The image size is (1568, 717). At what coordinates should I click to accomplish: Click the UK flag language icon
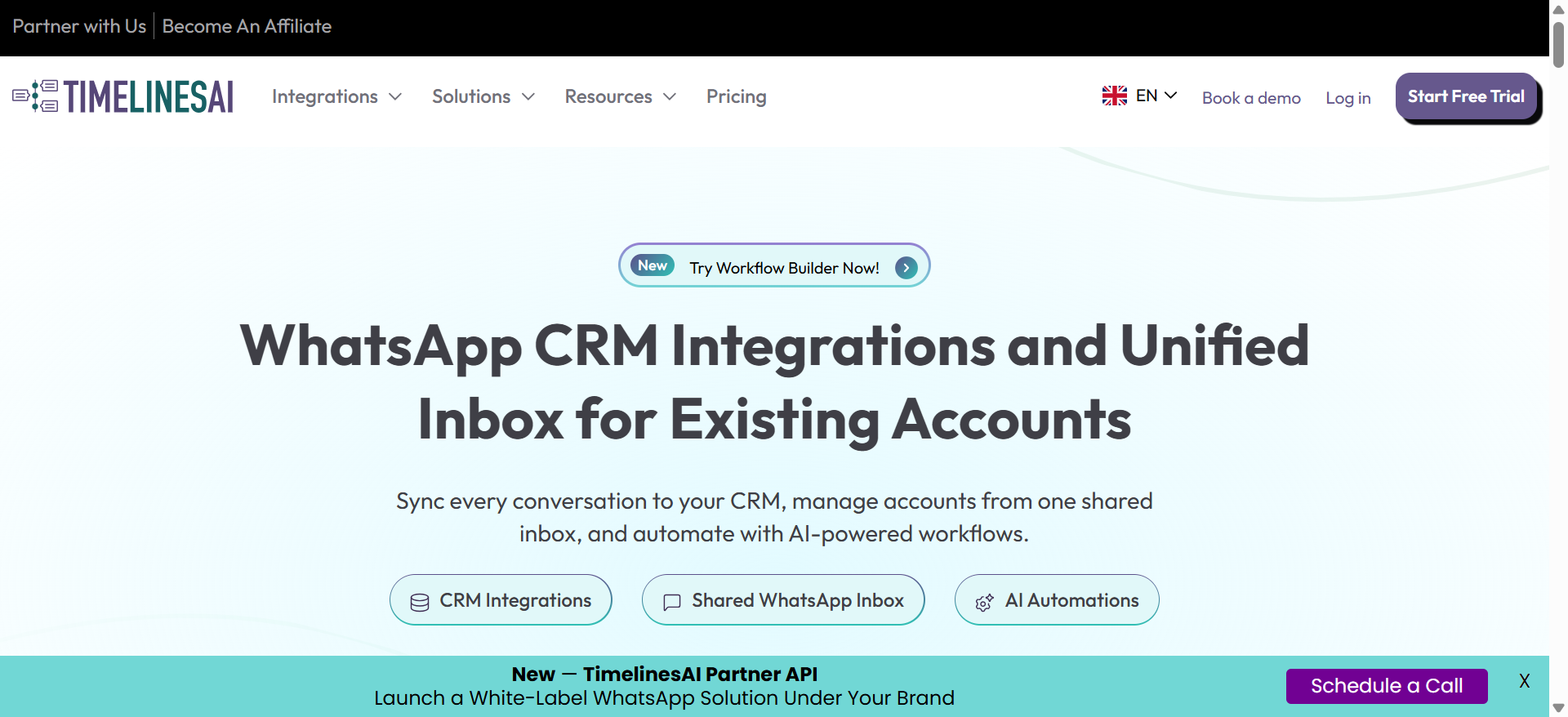[x=1114, y=96]
